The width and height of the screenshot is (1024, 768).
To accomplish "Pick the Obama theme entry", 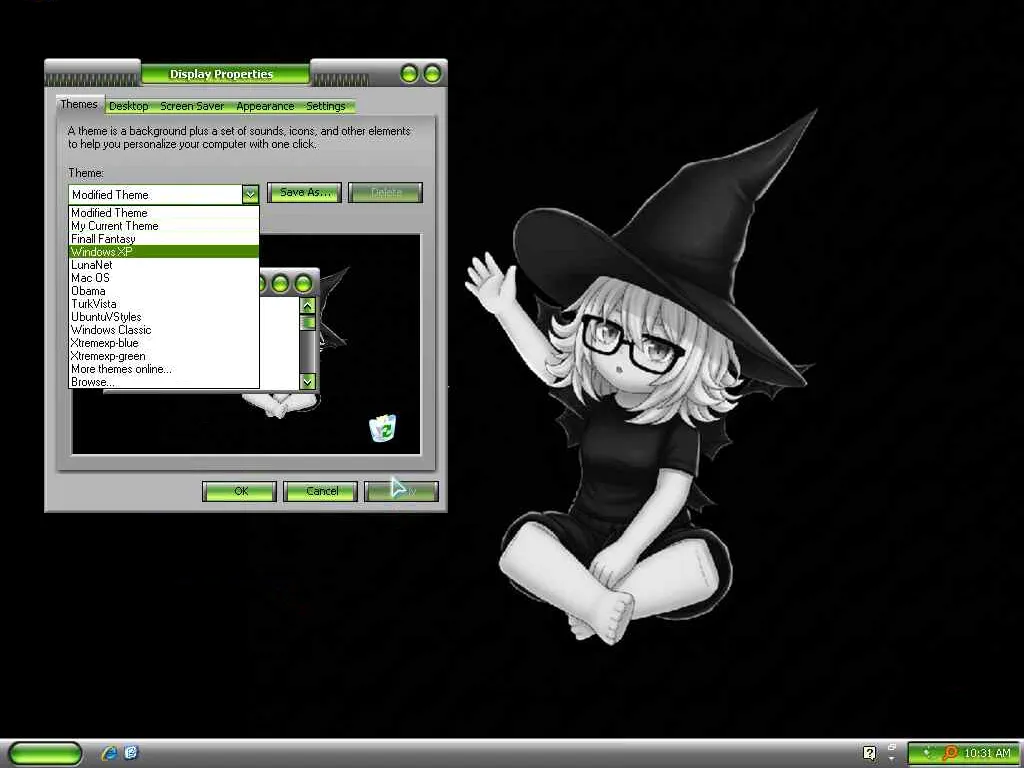I will pyautogui.click(x=164, y=291).
